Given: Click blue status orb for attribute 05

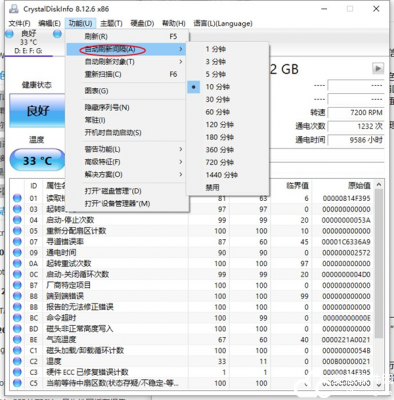Looking at the screenshot, I should coord(17,231).
